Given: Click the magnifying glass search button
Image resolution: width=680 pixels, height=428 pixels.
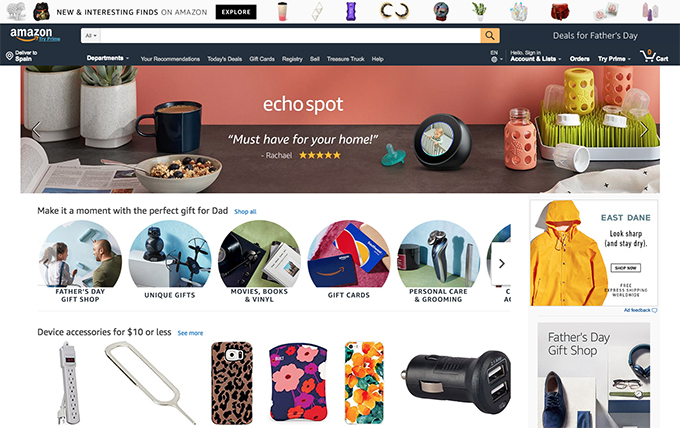Looking at the screenshot, I should tap(490, 36).
